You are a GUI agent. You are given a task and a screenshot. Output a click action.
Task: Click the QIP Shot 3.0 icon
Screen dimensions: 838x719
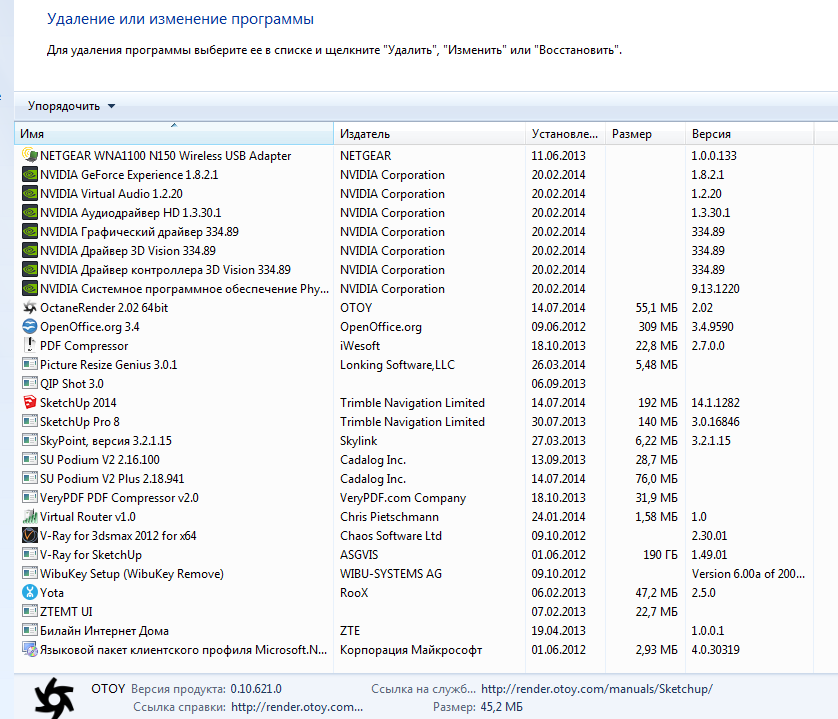[30, 383]
